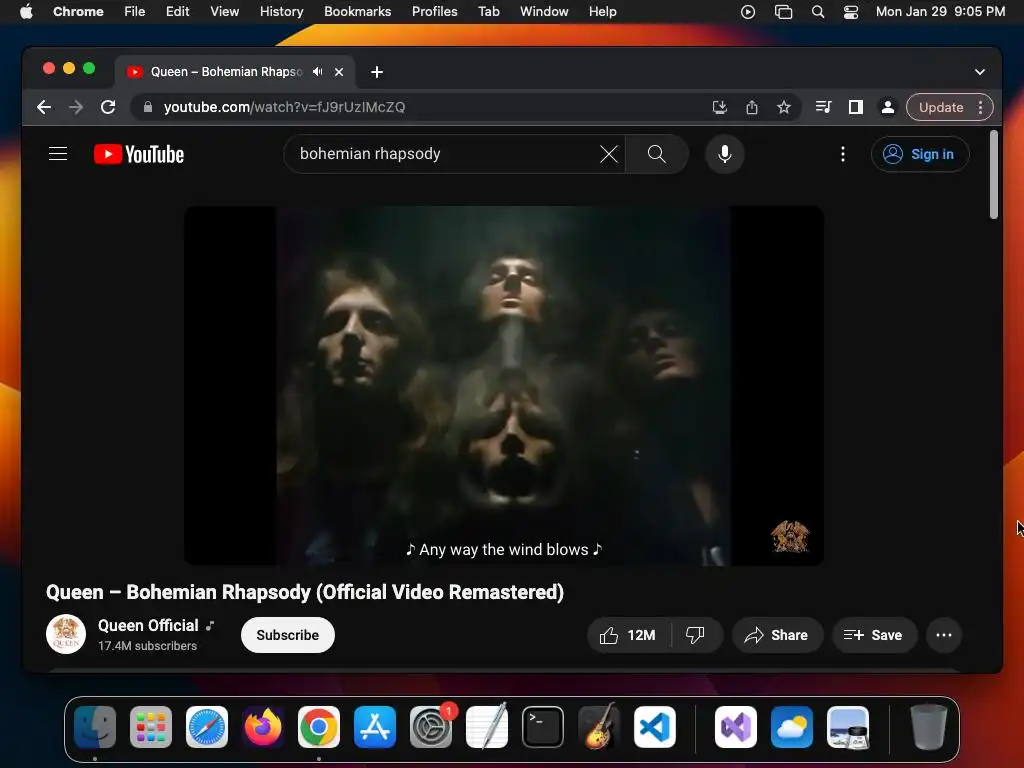Toggle macOS Control Center in menu bar
This screenshot has height=768, width=1024.
tap(851, 12)
